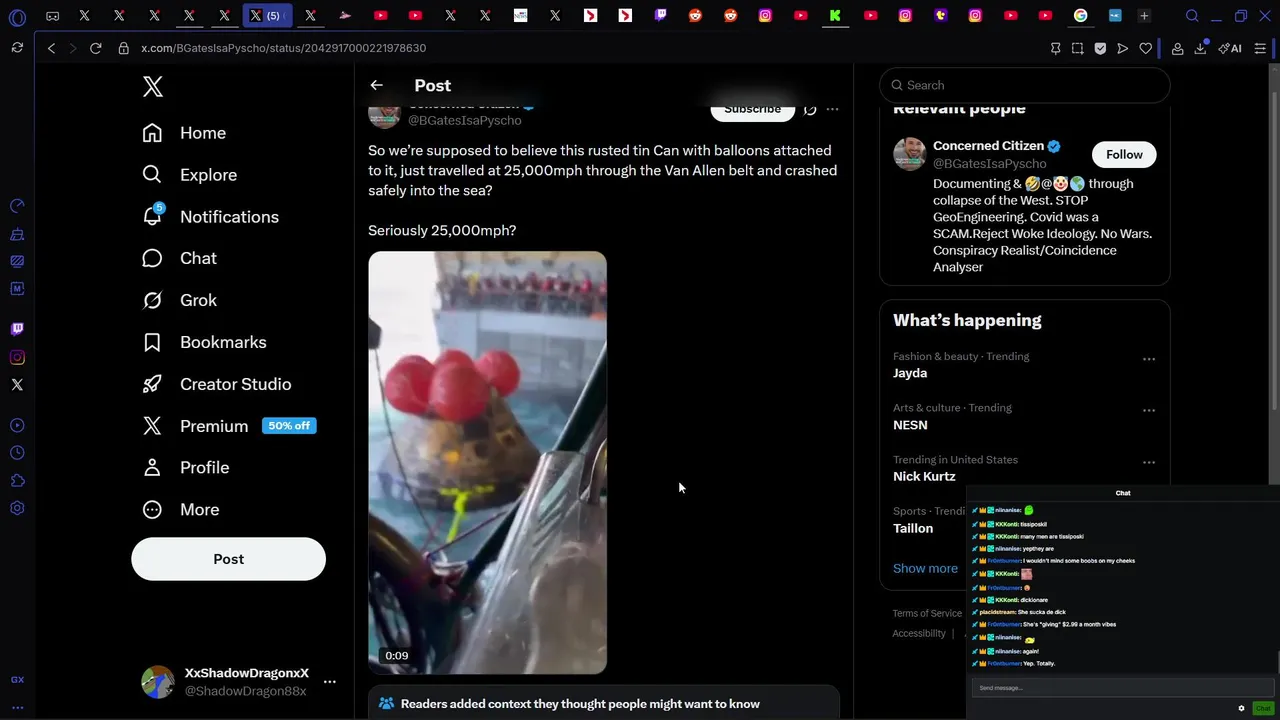Image resolution: width=1280 pixels, height=720 pixels.
Task: Open downloads from the browser toolbar
Action: 1200,48
